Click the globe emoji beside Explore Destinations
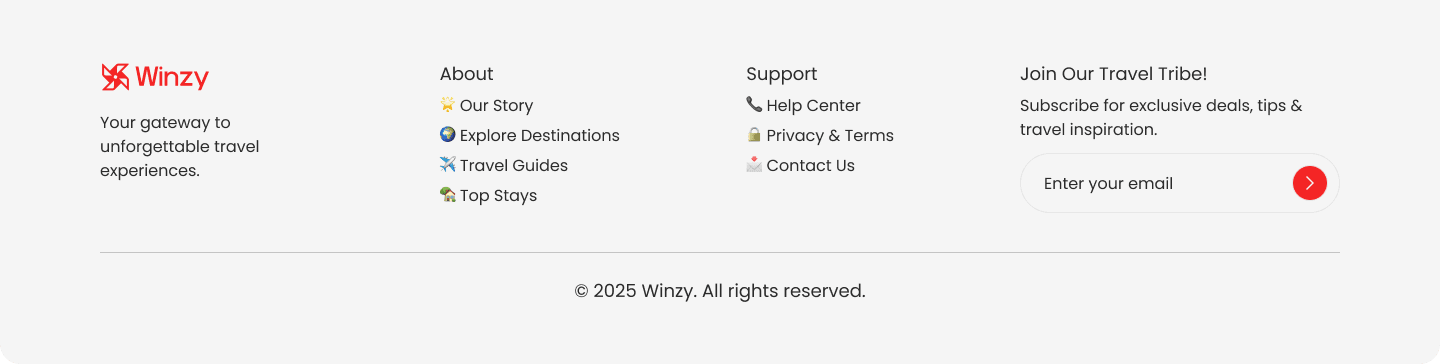The image size is (1440, 364). click(x=447, y=134)
